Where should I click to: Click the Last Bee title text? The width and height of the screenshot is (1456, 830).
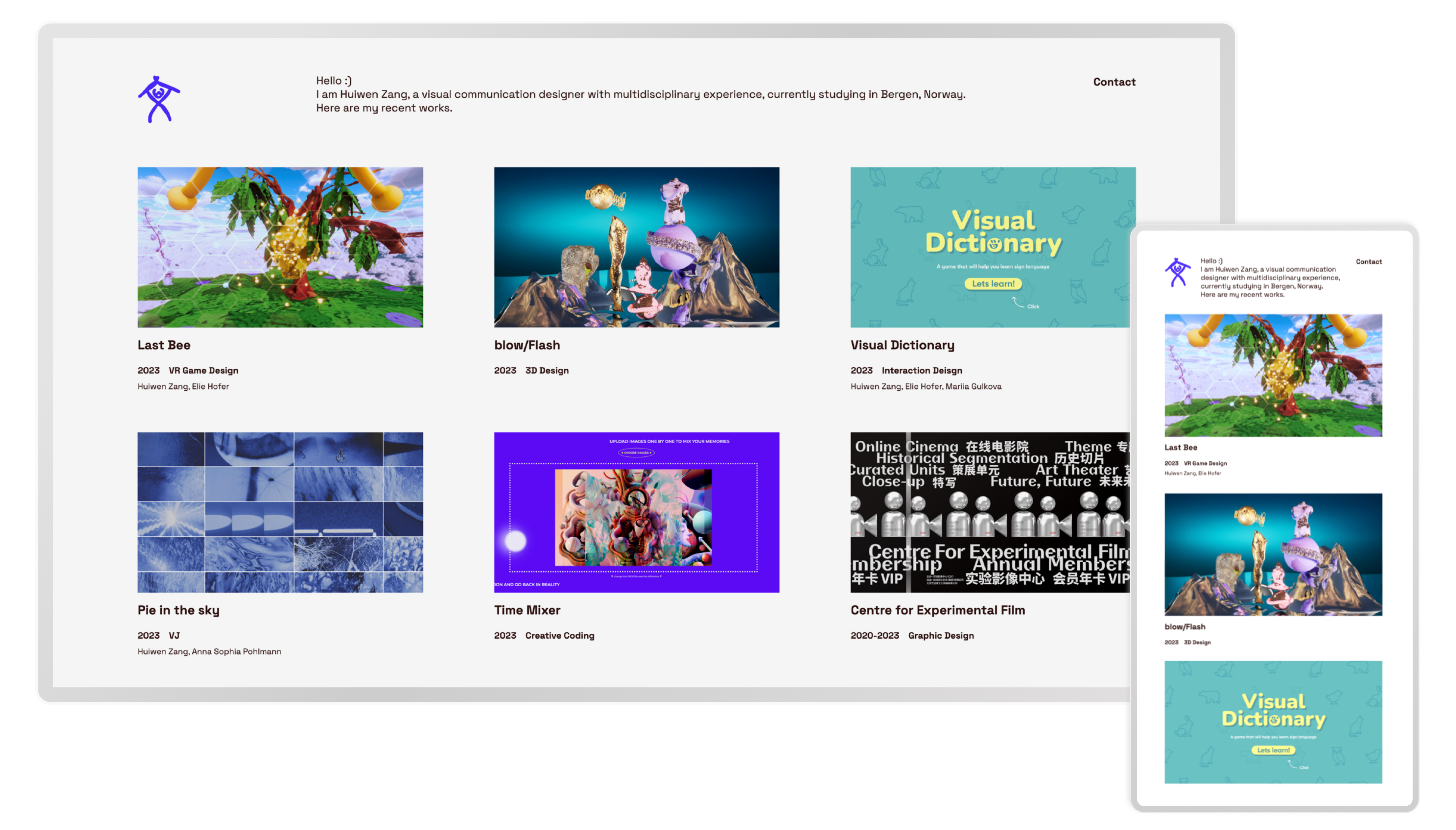[164, 345]
